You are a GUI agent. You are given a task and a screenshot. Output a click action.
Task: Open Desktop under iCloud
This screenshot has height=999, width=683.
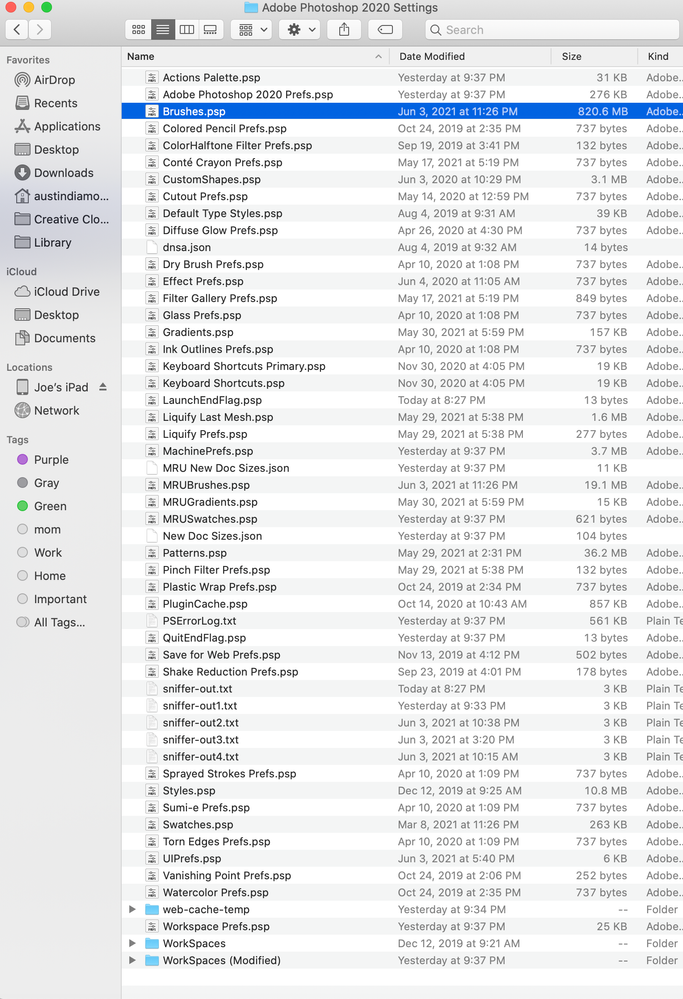(56, 315)
